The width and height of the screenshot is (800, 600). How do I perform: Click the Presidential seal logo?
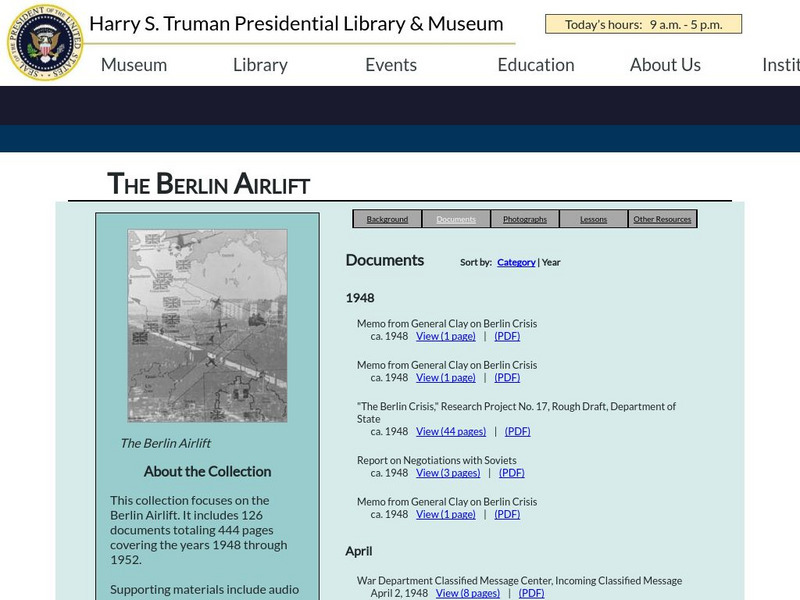coord(45,42)
